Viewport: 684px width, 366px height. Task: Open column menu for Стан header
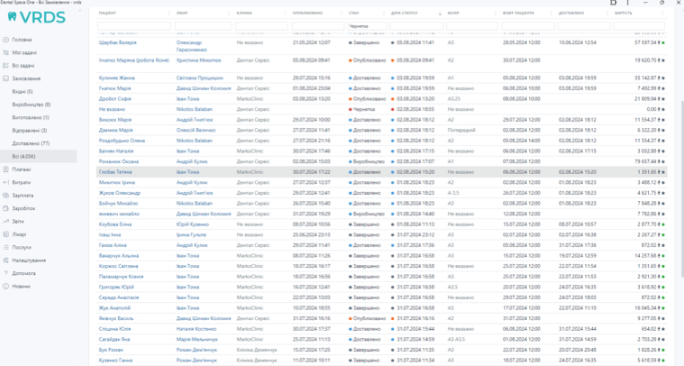(385, 13)
